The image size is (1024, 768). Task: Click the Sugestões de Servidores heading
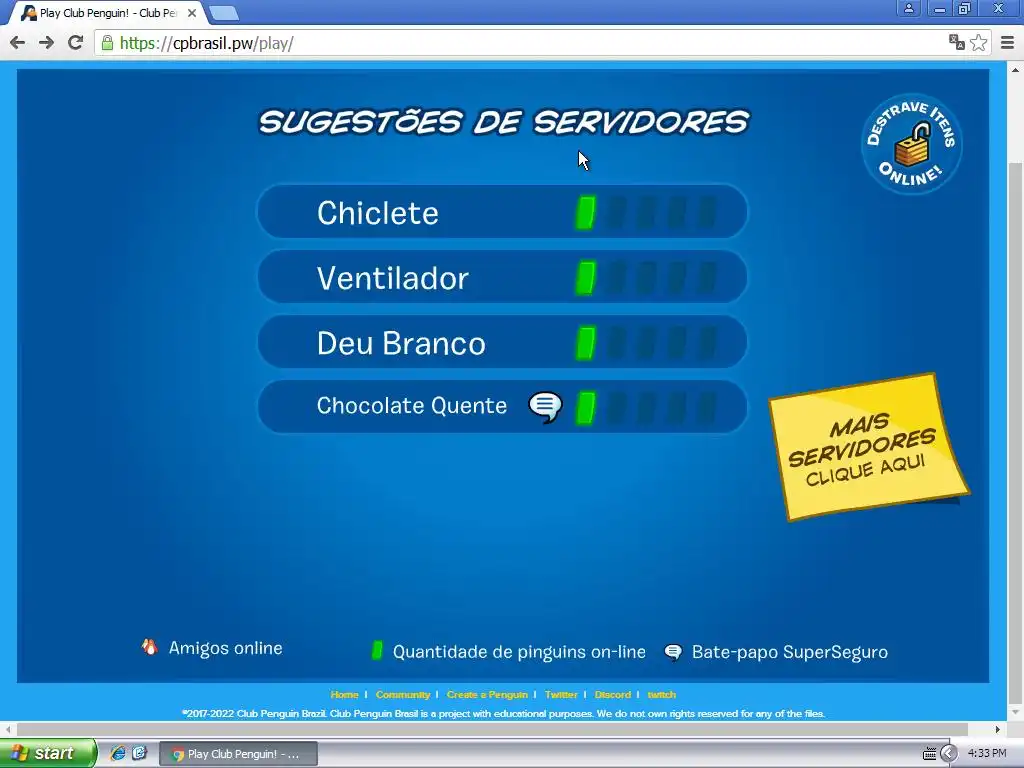pyautogui.click(x=504, y=121)
